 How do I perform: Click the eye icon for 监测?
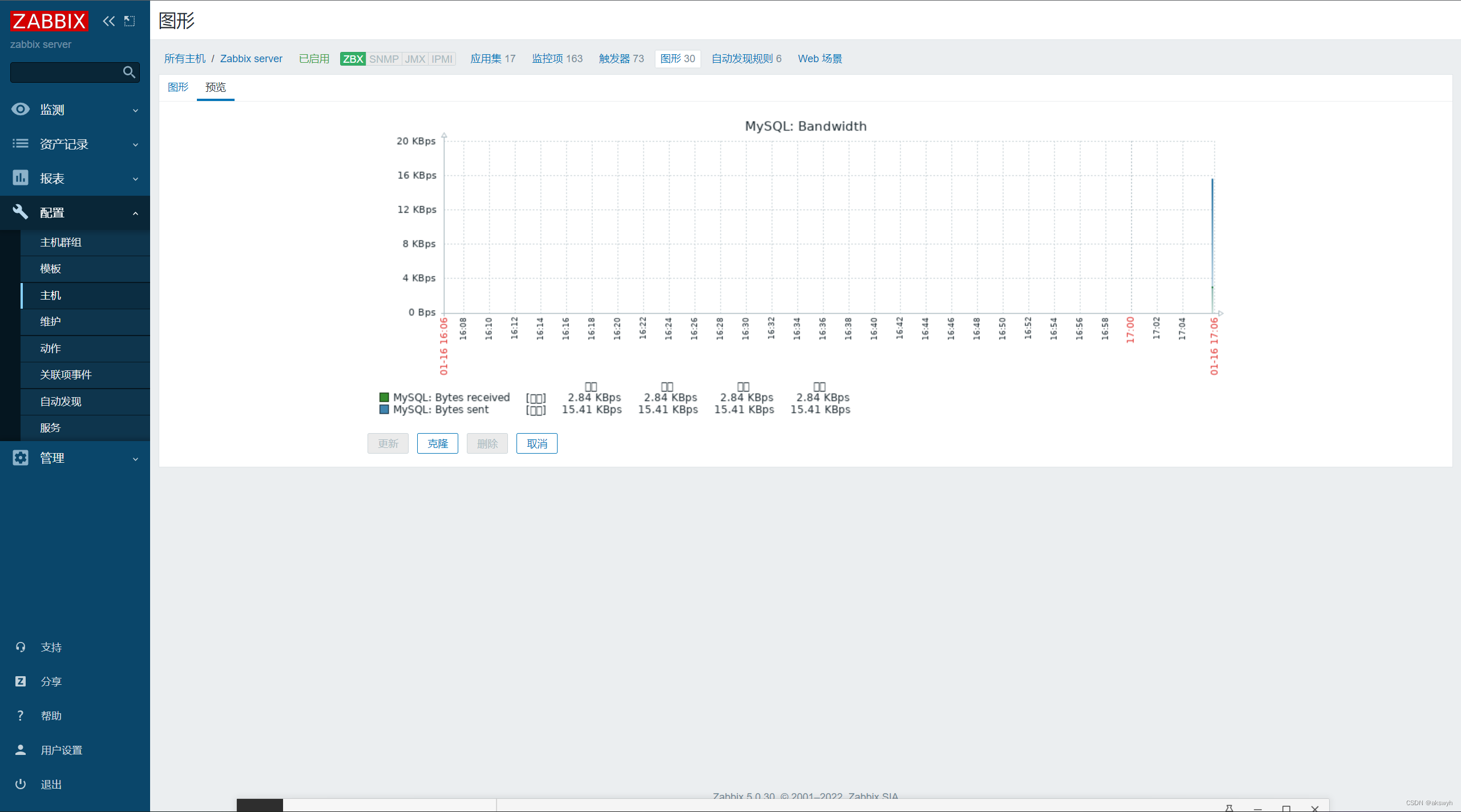[21, 110]
